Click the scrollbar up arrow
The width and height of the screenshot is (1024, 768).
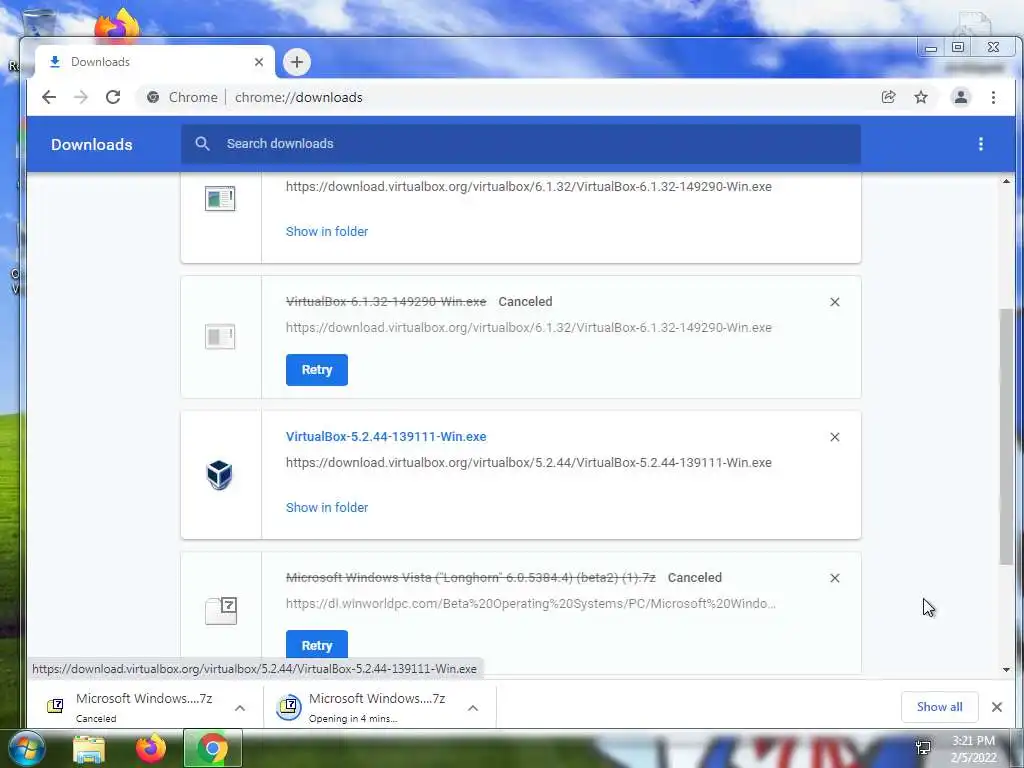(1006, 181)
